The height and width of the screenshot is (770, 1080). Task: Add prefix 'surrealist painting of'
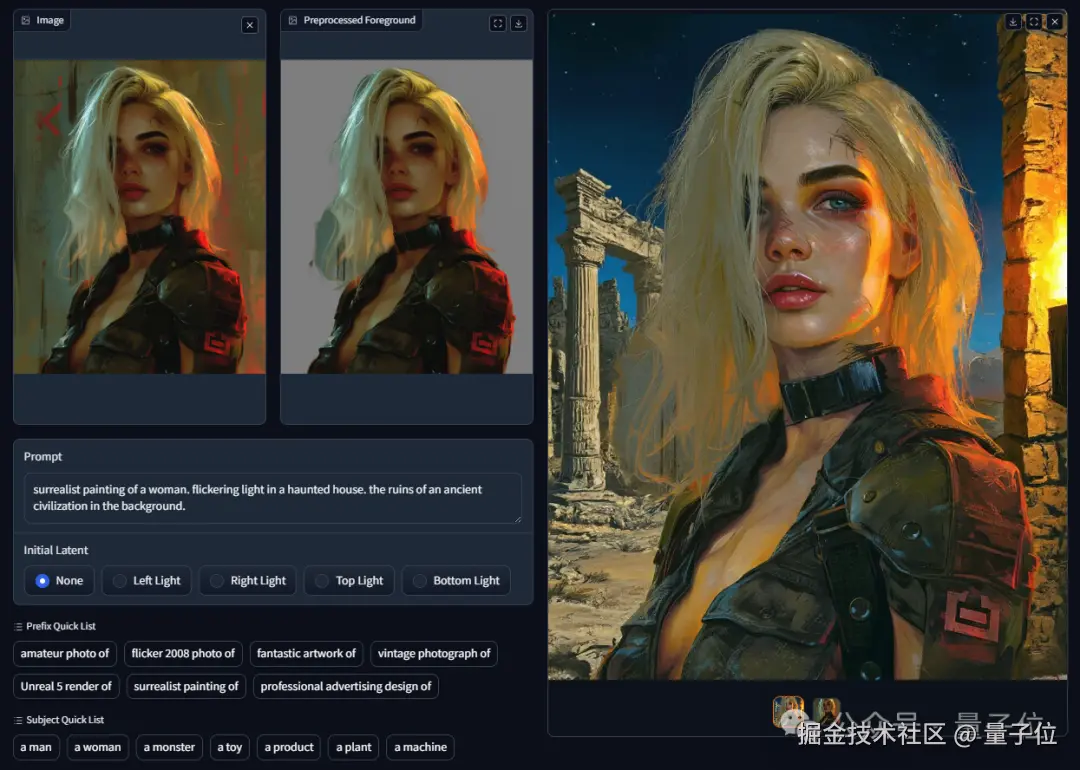coord(186,687)
